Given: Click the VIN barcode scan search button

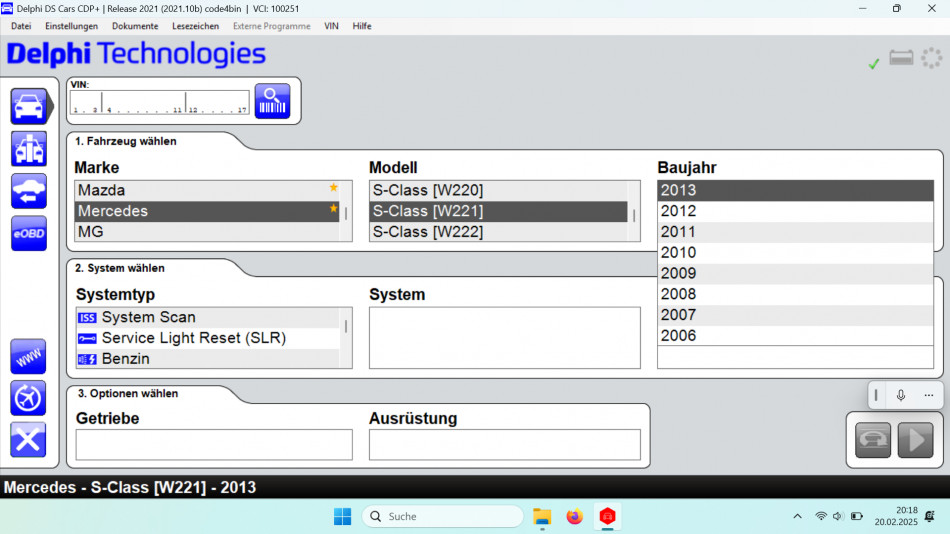Looking at the screenshot, I should point(272,101).
